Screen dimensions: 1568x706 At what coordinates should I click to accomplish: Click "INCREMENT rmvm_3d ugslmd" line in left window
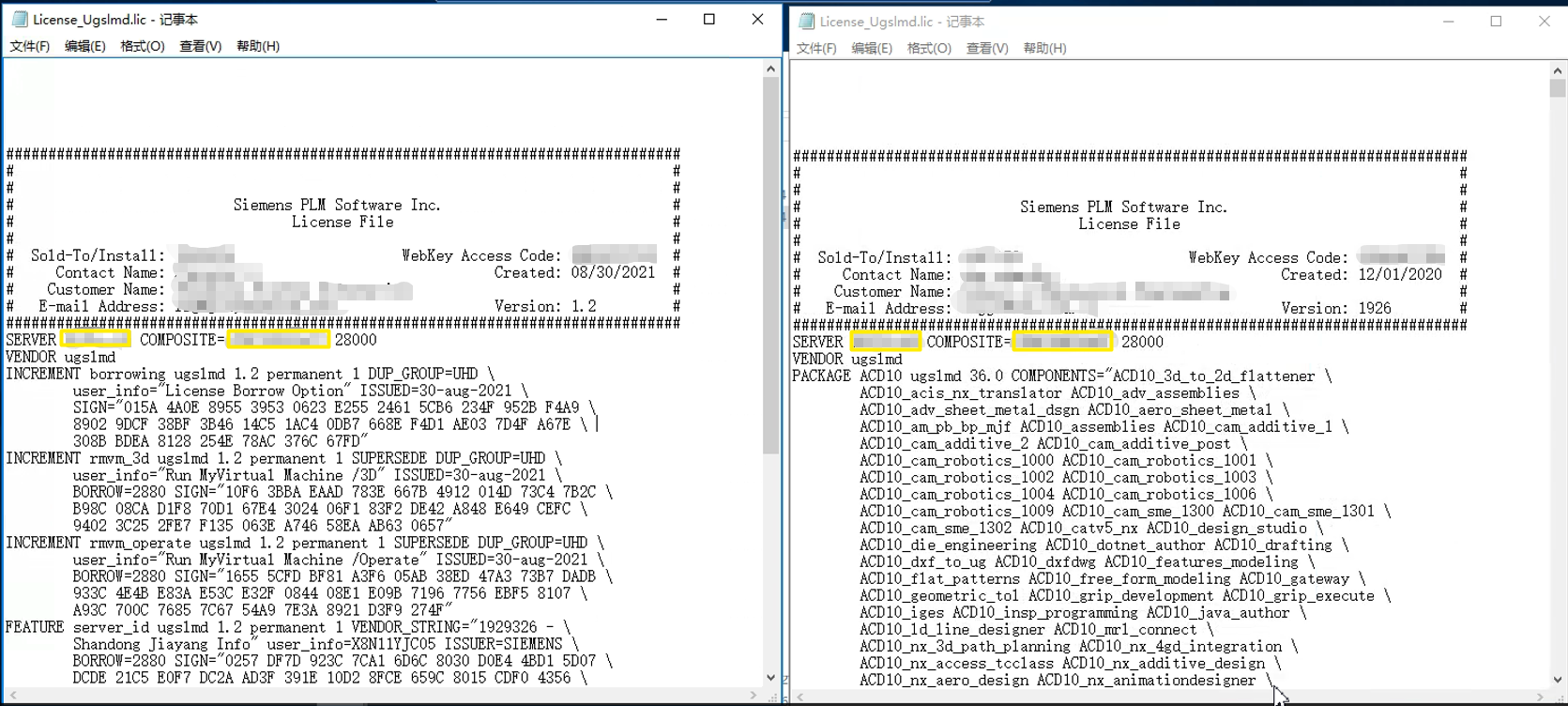click(284, 458)
